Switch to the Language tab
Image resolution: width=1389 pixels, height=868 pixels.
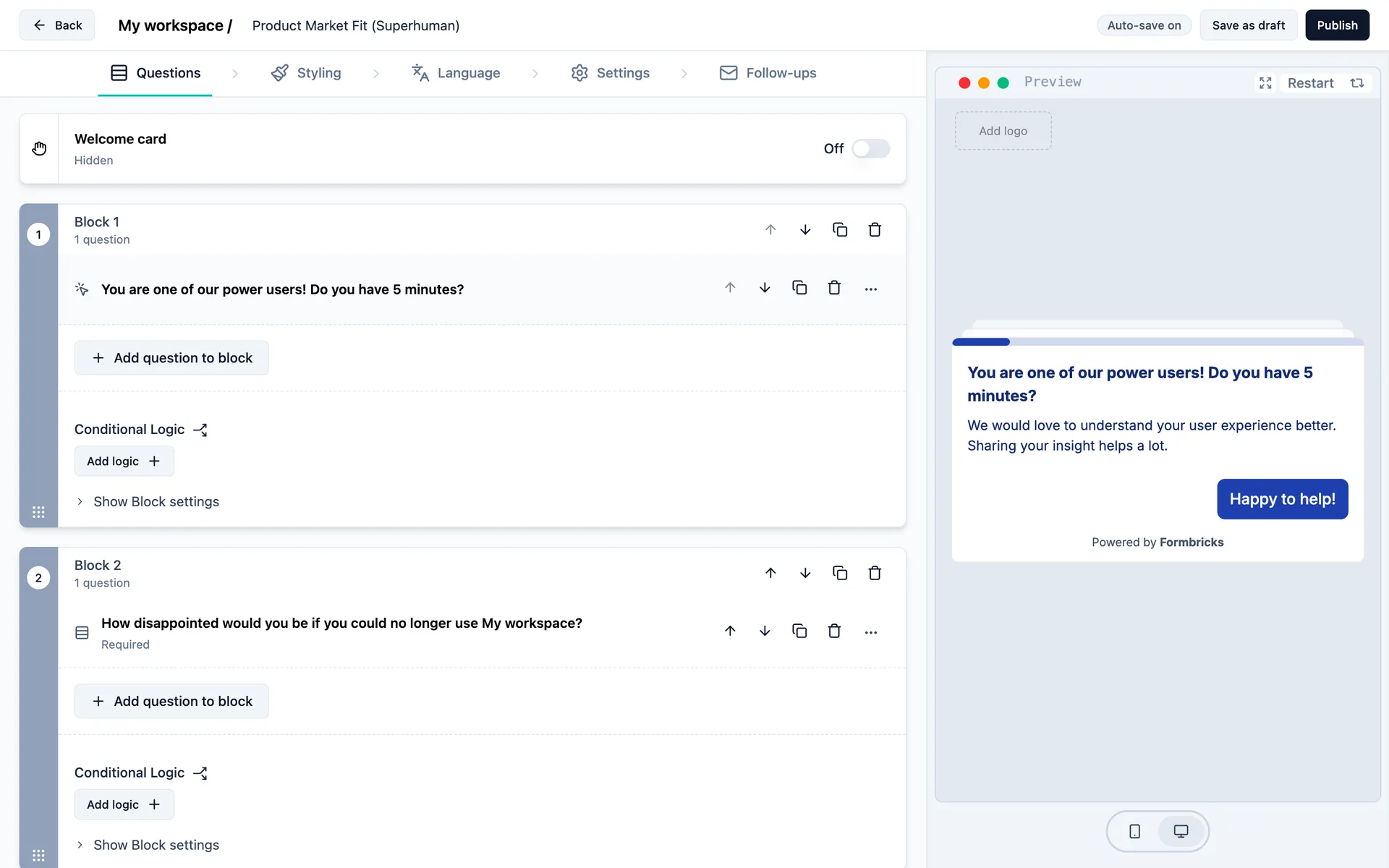[456, 73]
